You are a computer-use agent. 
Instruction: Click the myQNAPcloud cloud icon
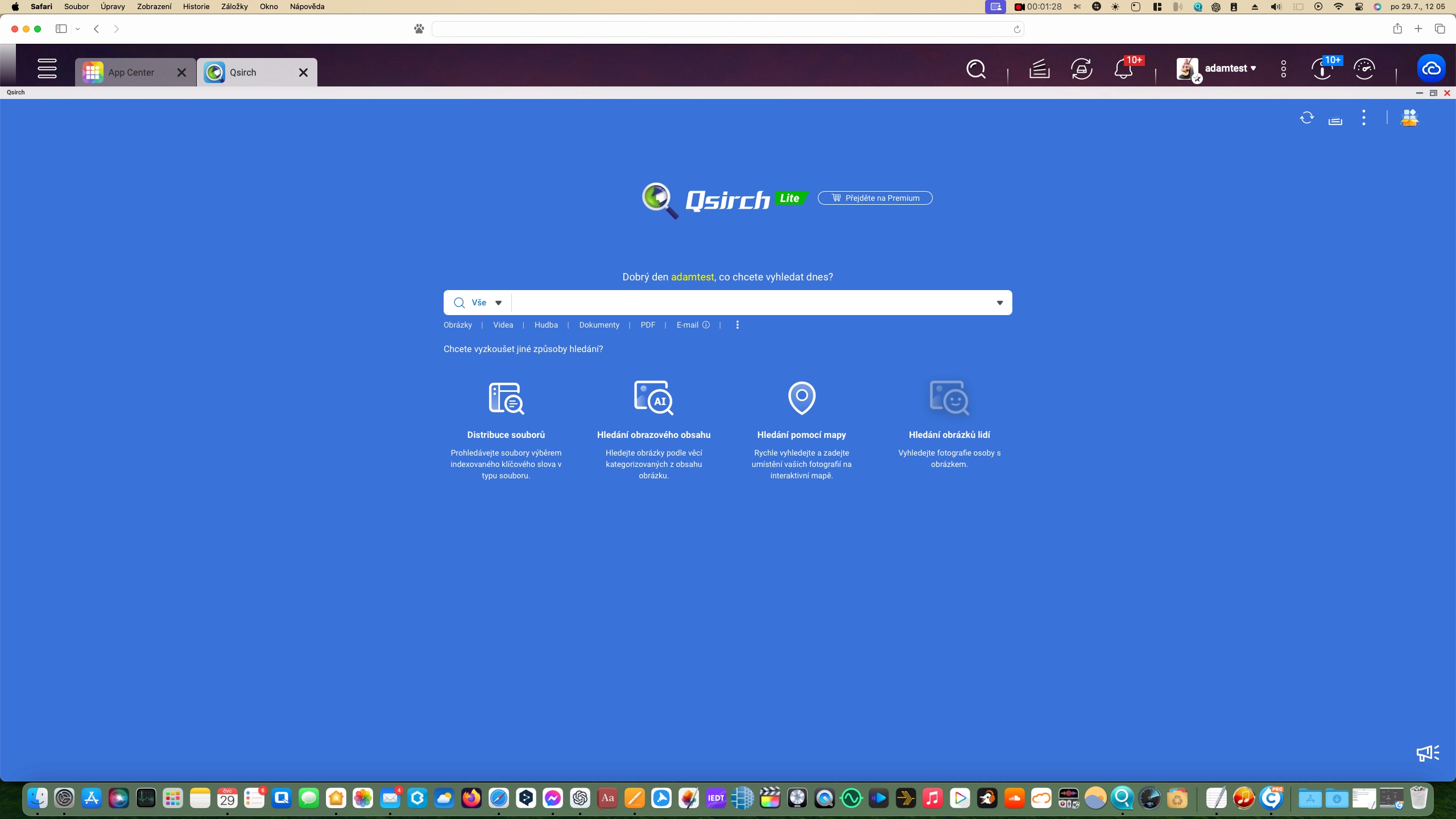[1431, 69]
